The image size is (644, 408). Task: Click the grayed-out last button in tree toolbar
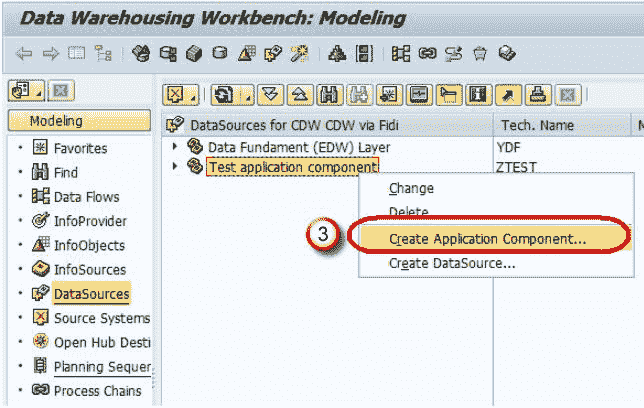point(568,95)
